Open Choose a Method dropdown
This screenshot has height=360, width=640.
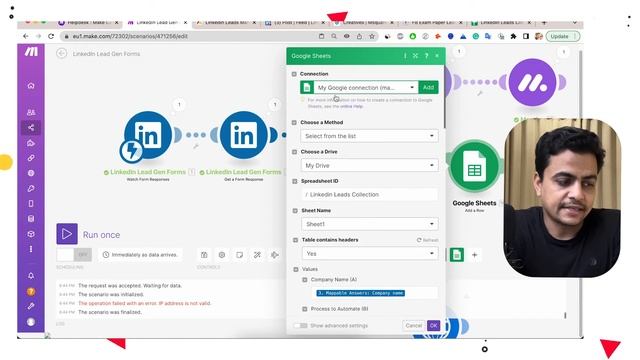[369, 136]
